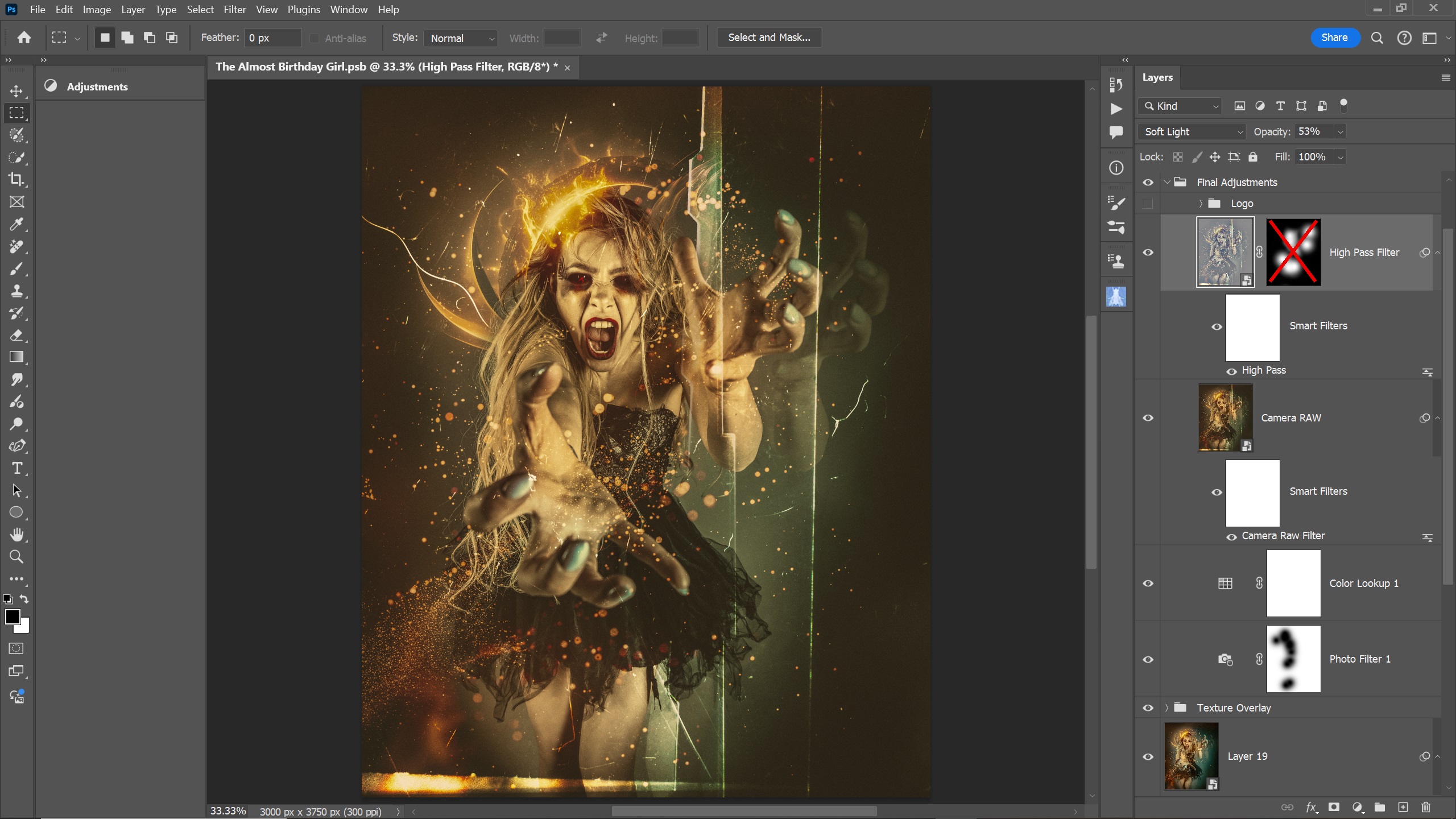The image size is (1456, 819).
Task: Add a layer mask from panel bottom
Action: (1334, 807)
